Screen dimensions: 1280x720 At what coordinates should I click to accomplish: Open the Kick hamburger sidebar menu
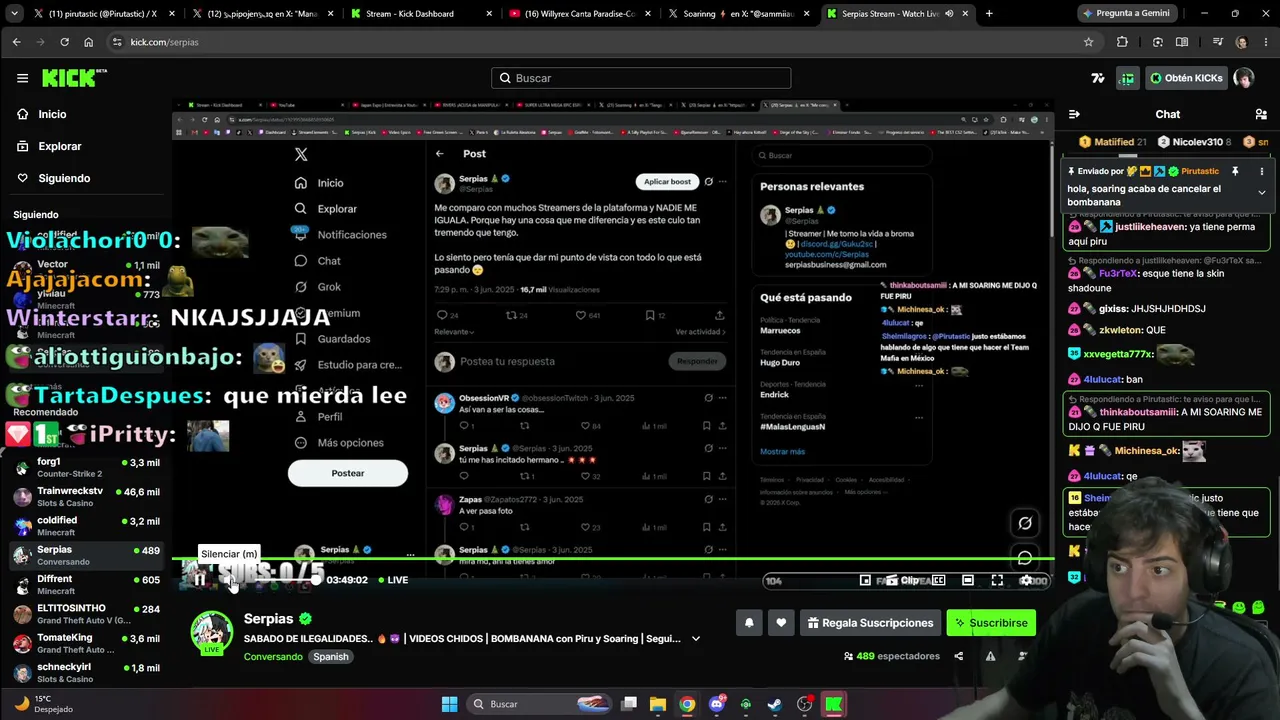click(x=22, y=78)
